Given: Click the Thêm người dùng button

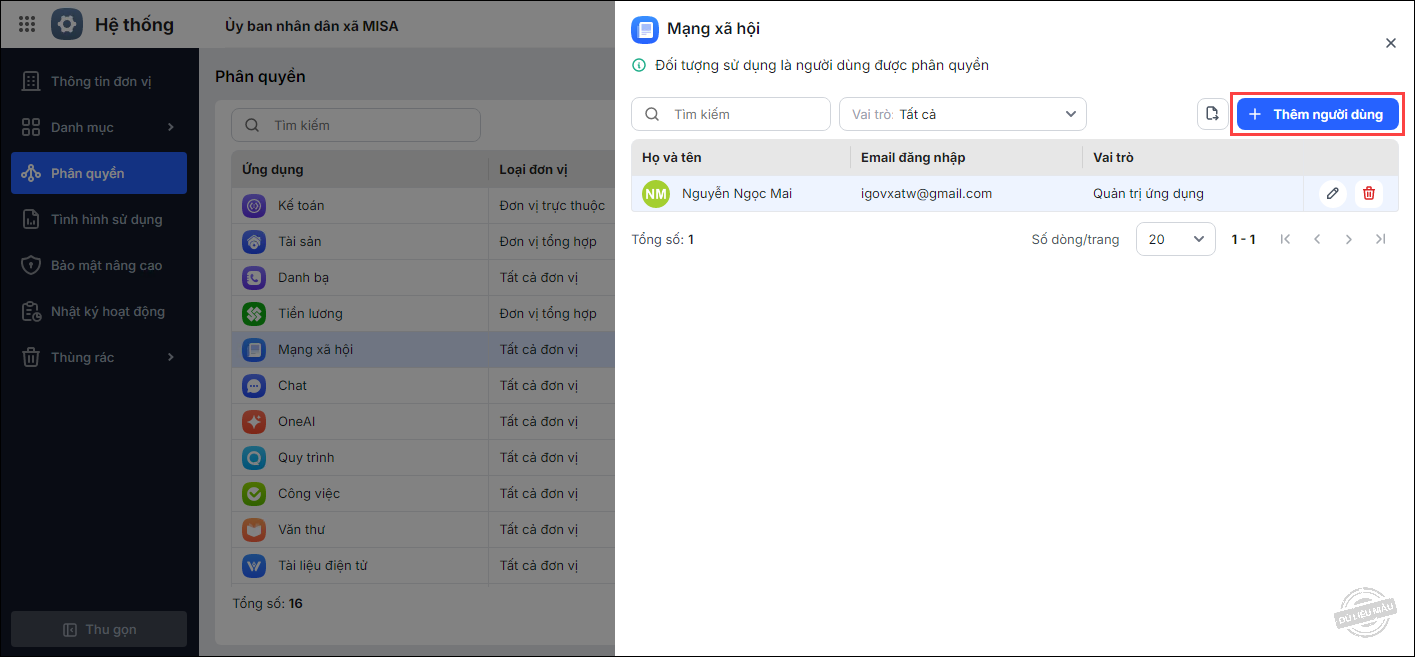Looking at the screenshot, I should [x=1317, y=114].
